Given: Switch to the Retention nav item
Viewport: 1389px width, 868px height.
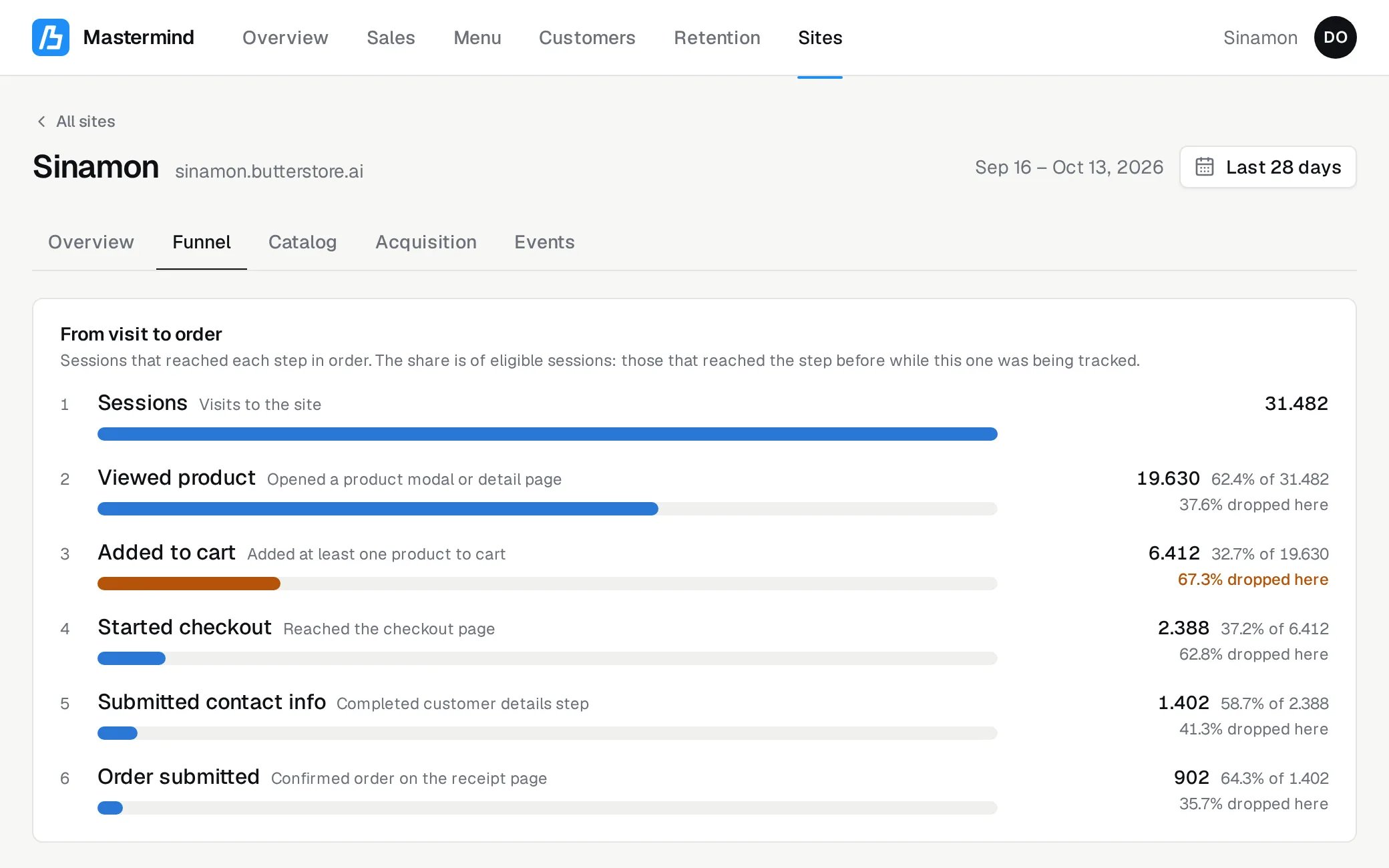Looking at the screenshot, I should [717, 37].
